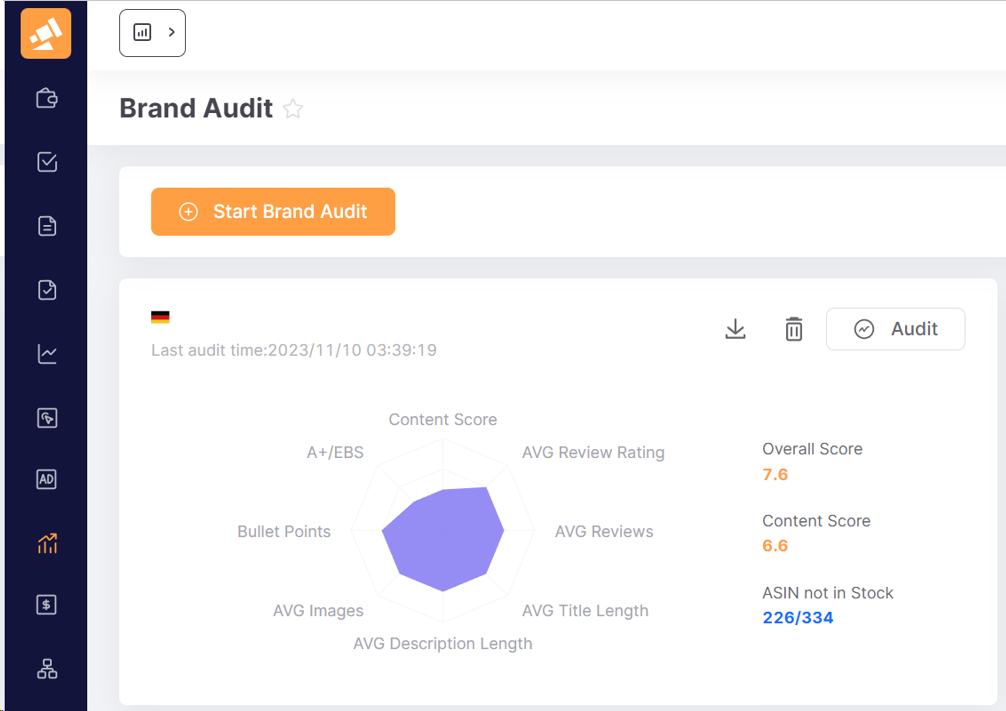Viewport: 1006px width, 711px height.
Task: Click the hierarchy org-chart icon in sidebar
Action: [x=47, y=669]
